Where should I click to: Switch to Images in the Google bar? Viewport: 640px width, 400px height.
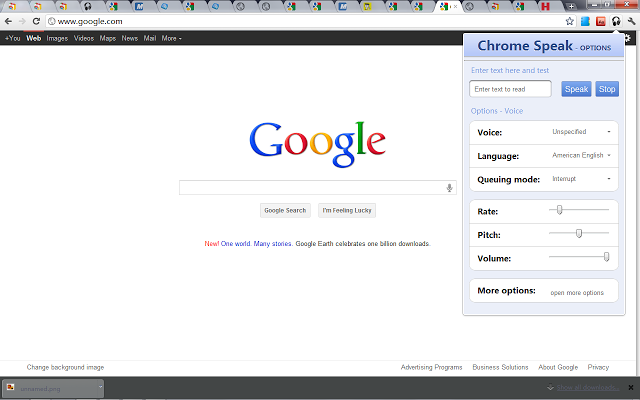(57, 38)
